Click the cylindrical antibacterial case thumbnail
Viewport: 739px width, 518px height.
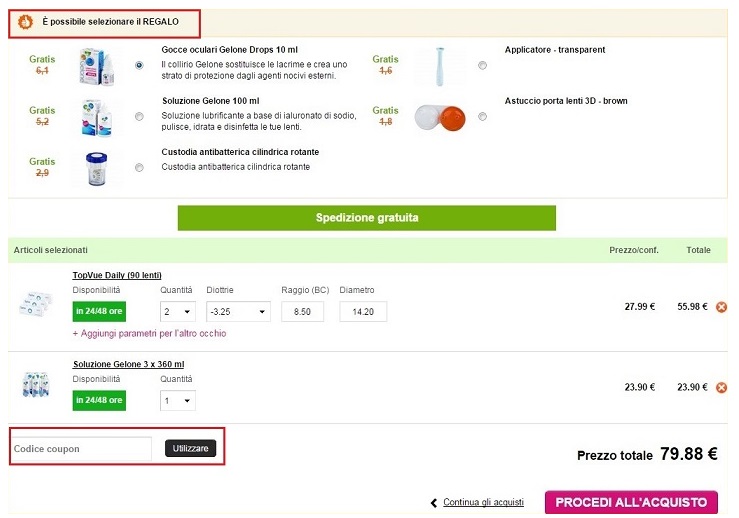(x=96, y=169)
